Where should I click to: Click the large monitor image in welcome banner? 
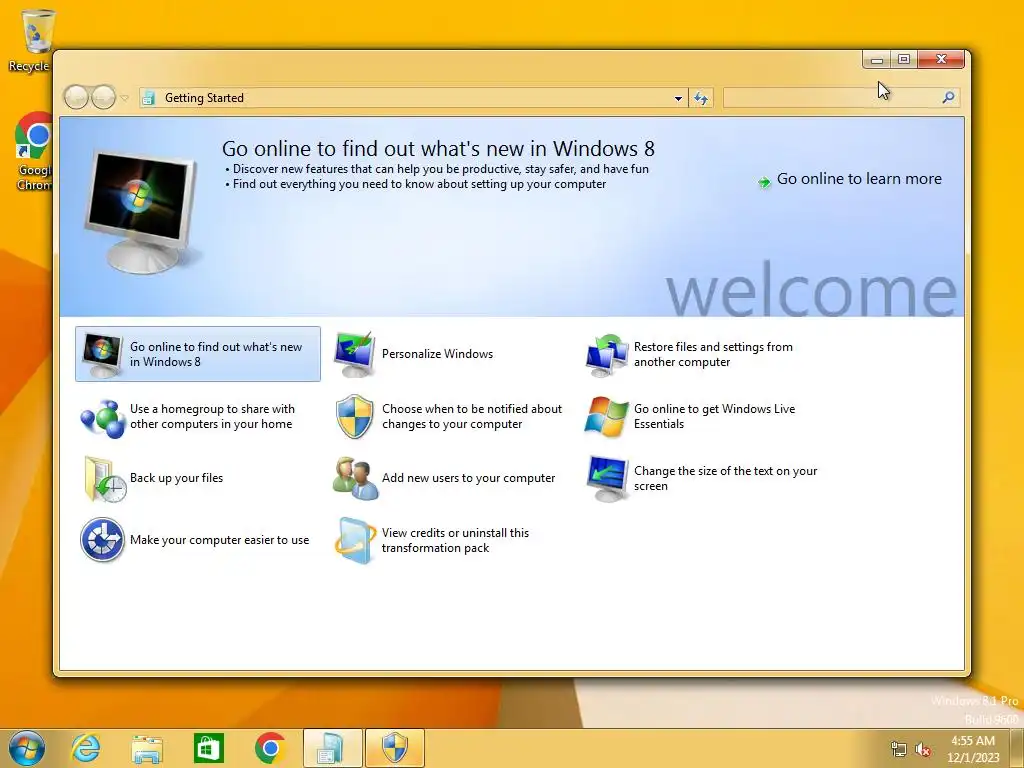point(141,211)
